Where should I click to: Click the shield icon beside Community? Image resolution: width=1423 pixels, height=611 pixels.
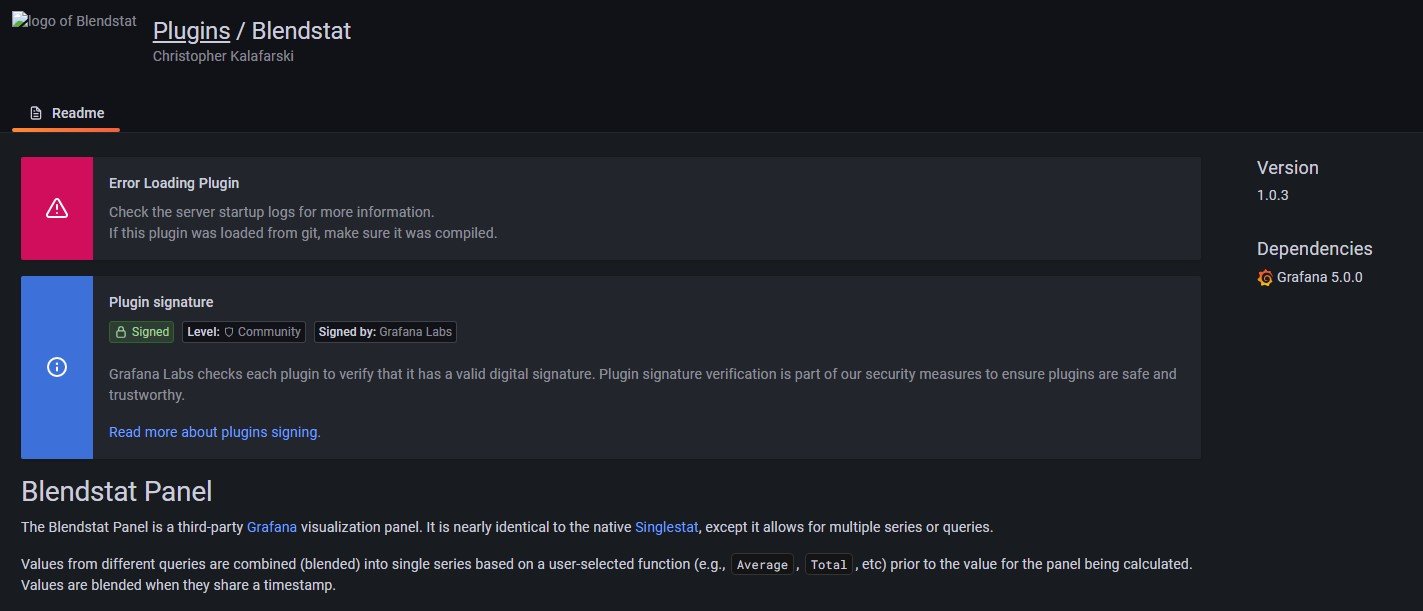click(228, 332)
